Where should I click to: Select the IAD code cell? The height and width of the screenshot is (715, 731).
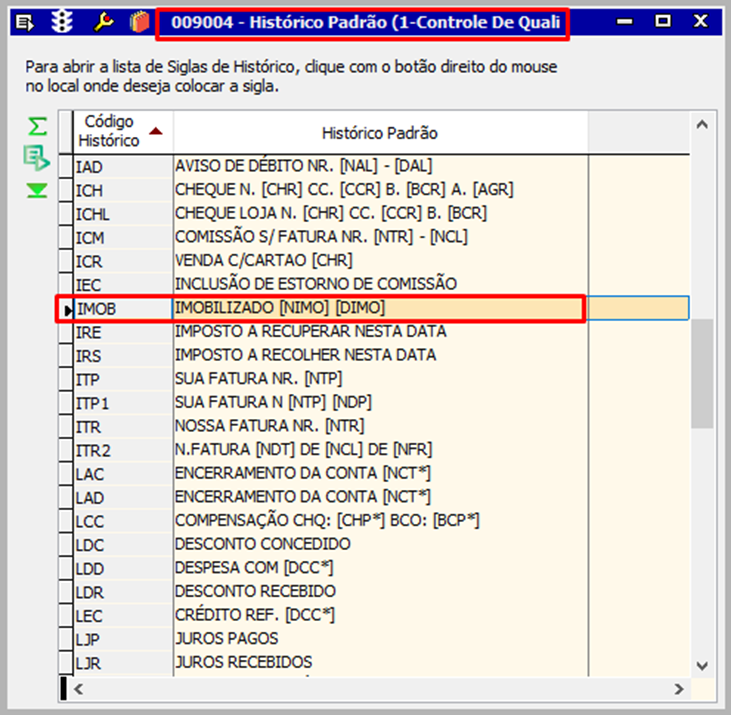tap(123, 166)
